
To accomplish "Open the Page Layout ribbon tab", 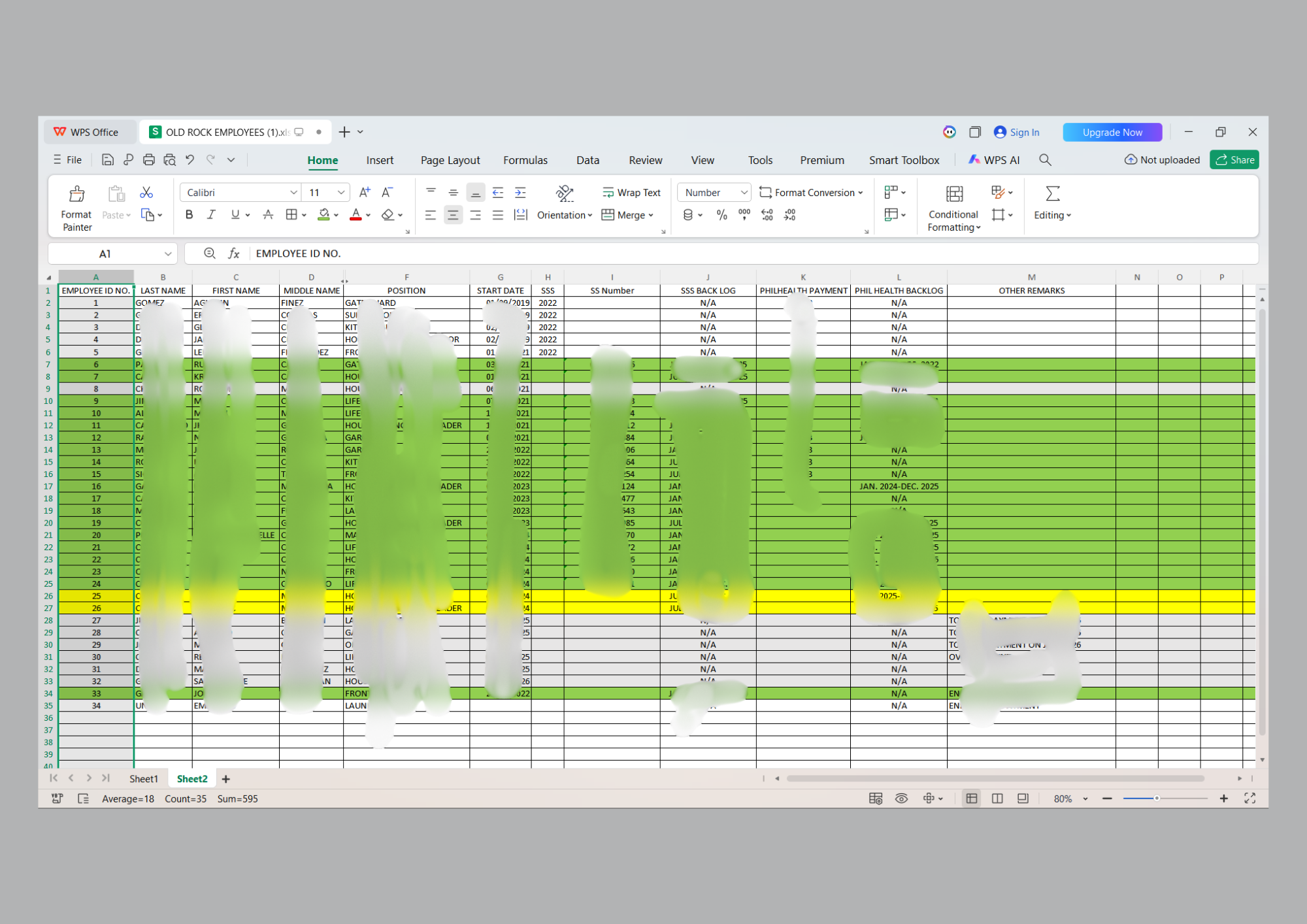I will click(450, 160).
